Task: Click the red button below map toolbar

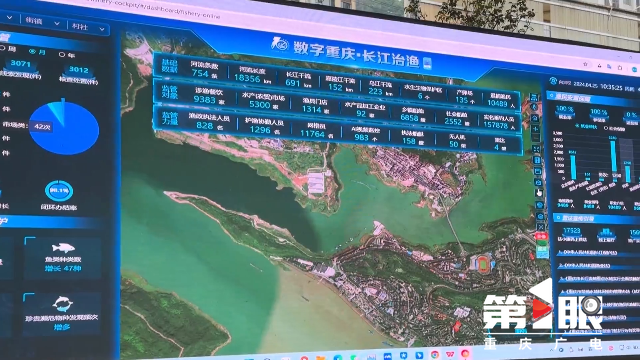Action: [542, 236]
